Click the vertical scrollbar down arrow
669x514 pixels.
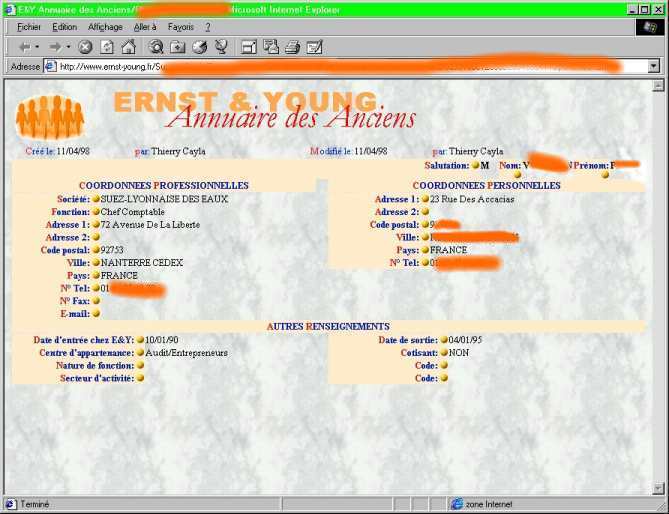click(x=656, y=488)
